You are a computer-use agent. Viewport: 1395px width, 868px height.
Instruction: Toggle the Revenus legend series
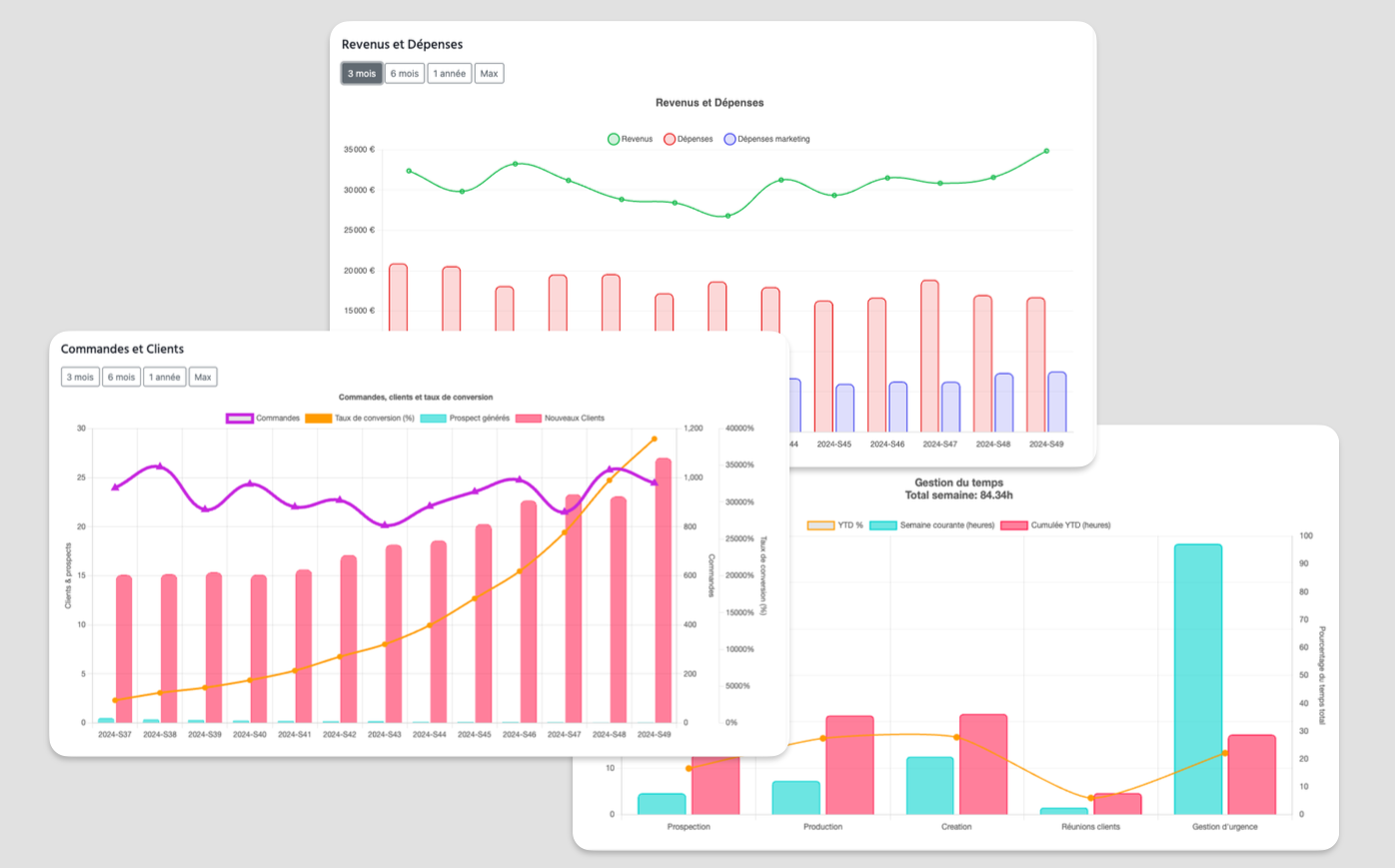click(x=630, y=139)
